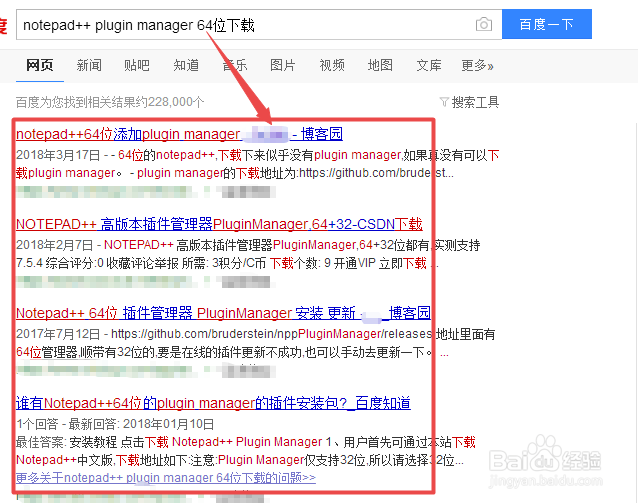Open 搜索工具 filter options

475,102
